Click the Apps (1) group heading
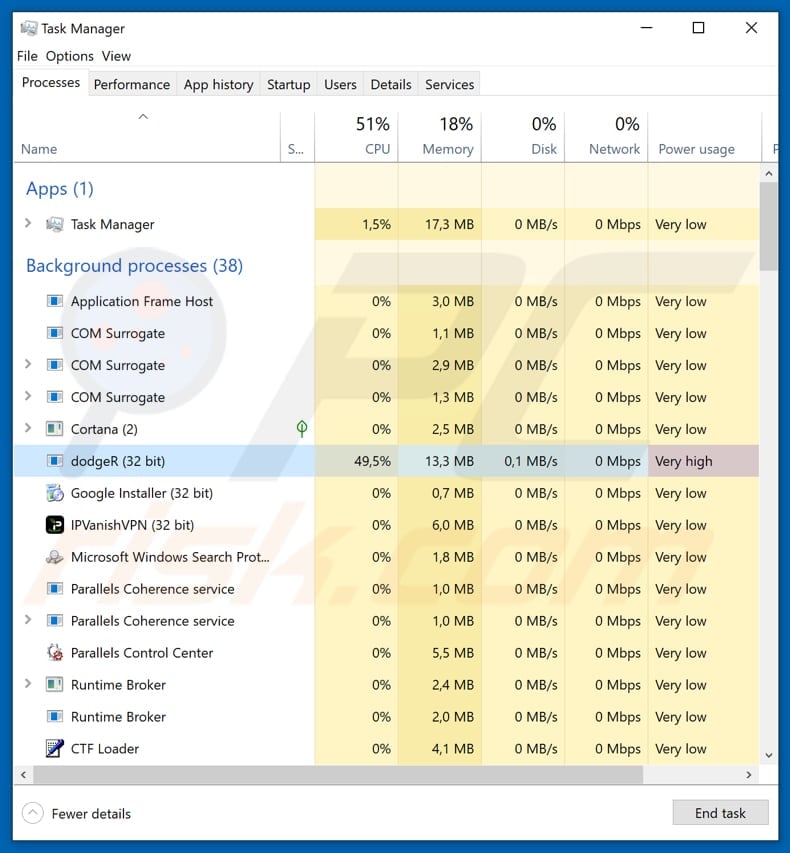 (60, 189)
